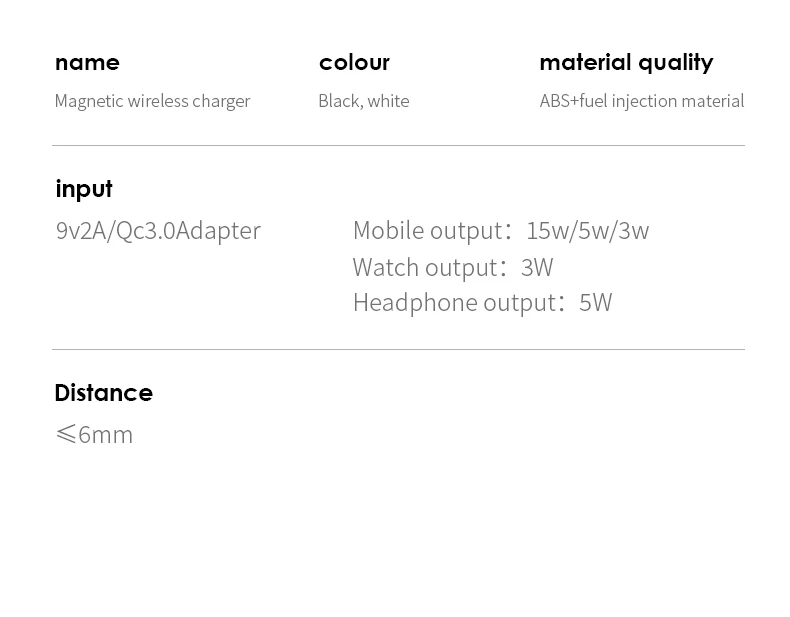The height and width of the screenshot is (617, 790).
Task: Select the "Magnetic wireless charger" text
Action: pos(152,101)
